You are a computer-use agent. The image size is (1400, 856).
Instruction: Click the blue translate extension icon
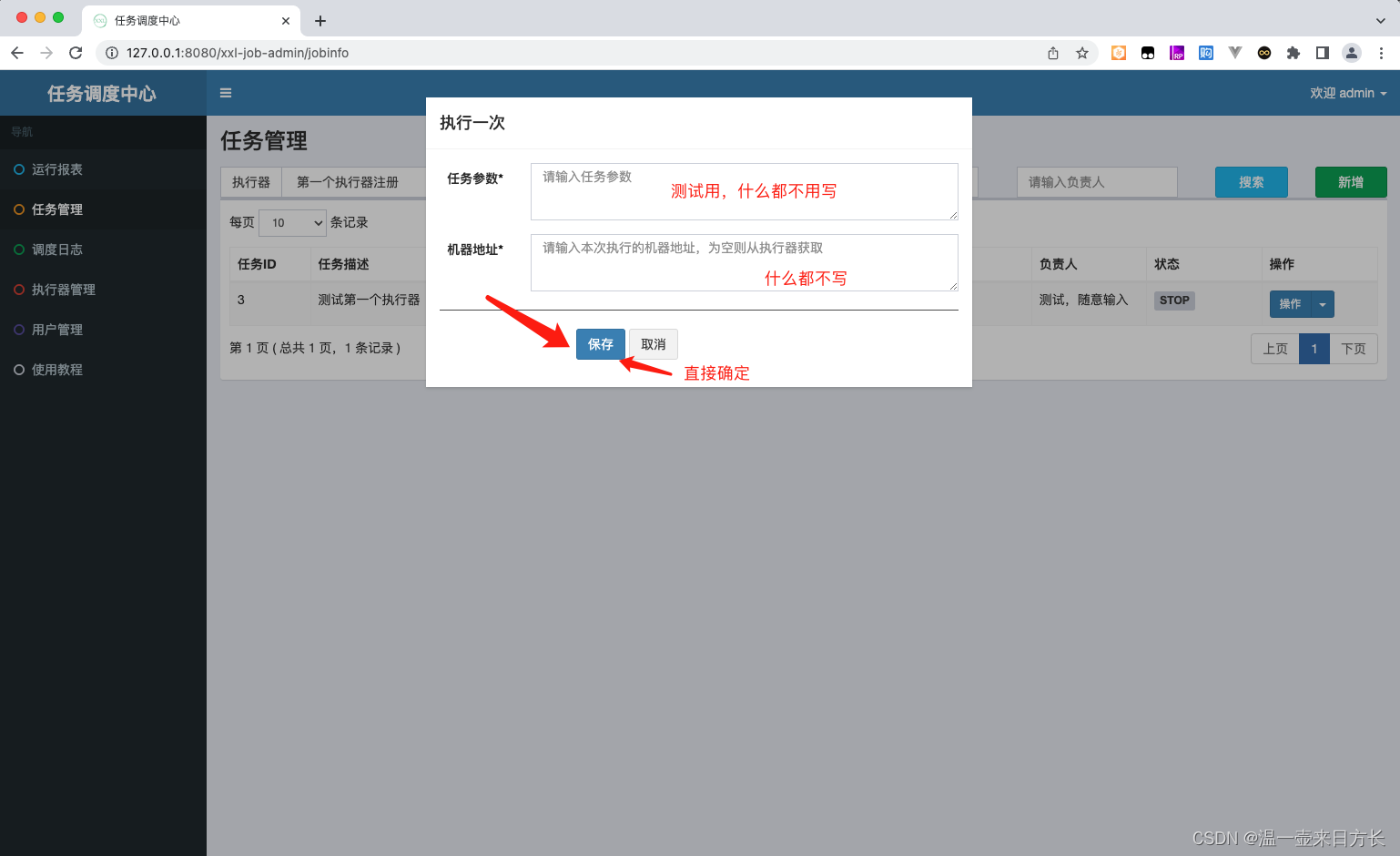pyautogui.click(x=1206, y=53)
